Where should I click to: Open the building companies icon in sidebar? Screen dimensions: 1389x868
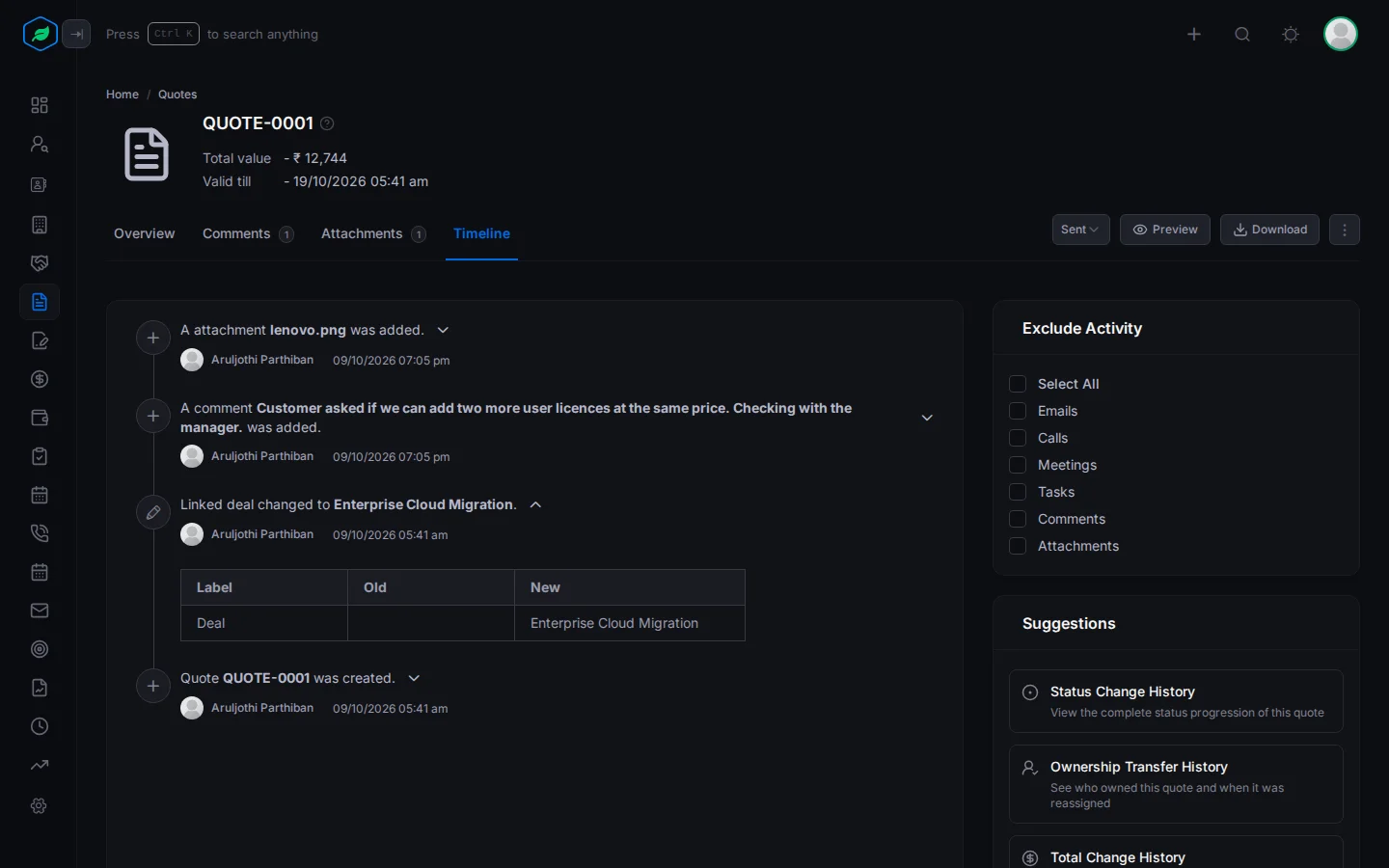(x=40, y=225)
